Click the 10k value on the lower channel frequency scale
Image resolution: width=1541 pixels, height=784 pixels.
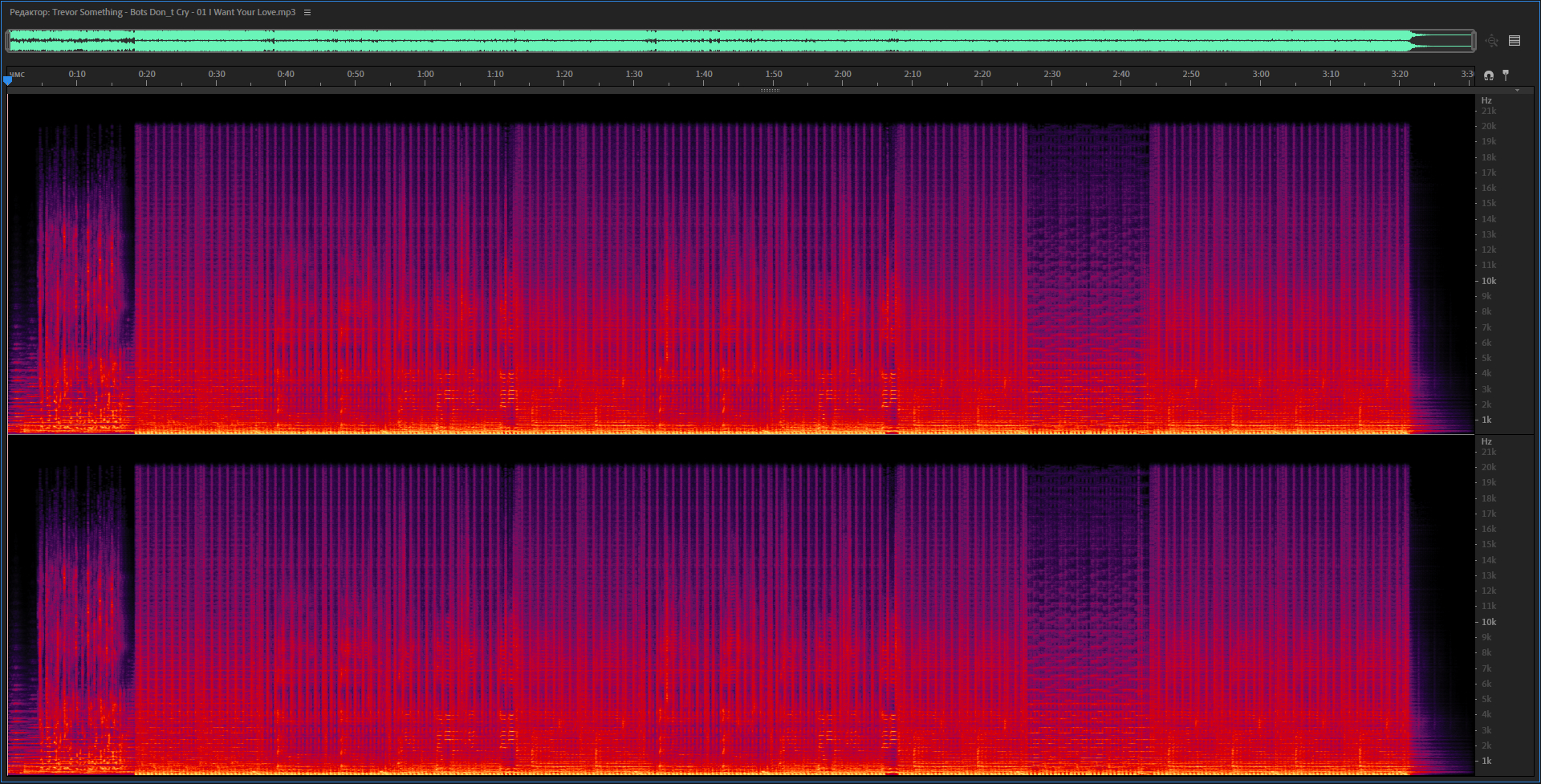(1489, 622)
